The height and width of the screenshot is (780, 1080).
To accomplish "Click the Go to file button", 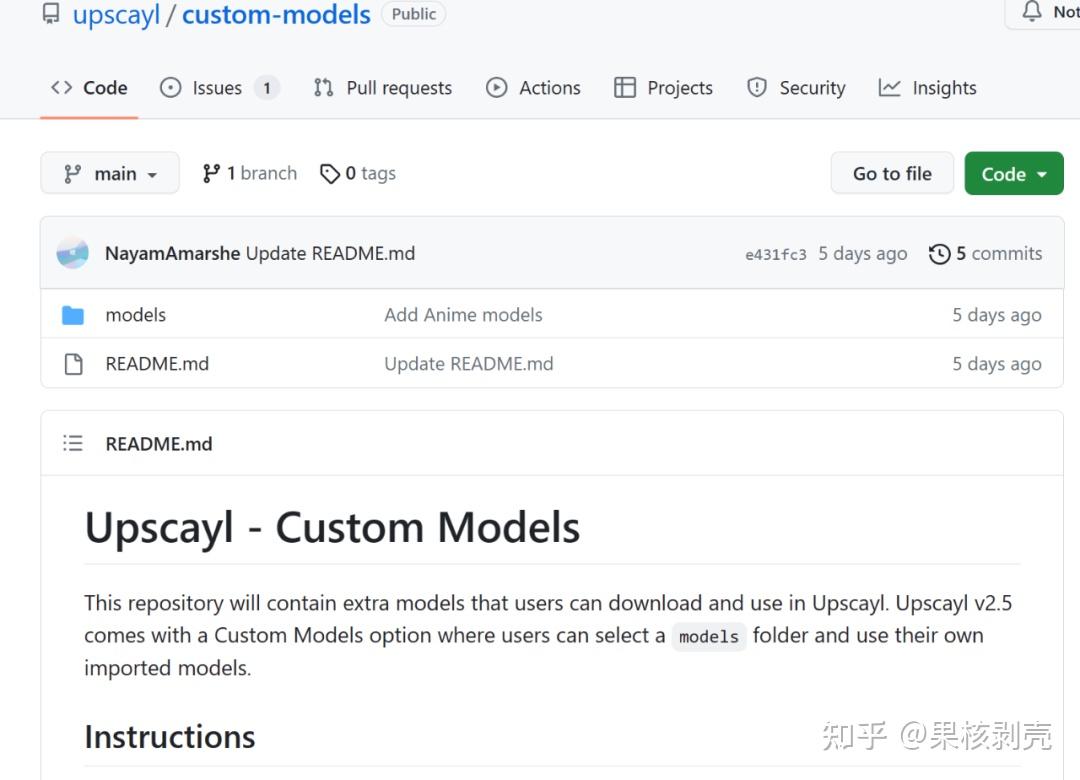I will (891, 172).
